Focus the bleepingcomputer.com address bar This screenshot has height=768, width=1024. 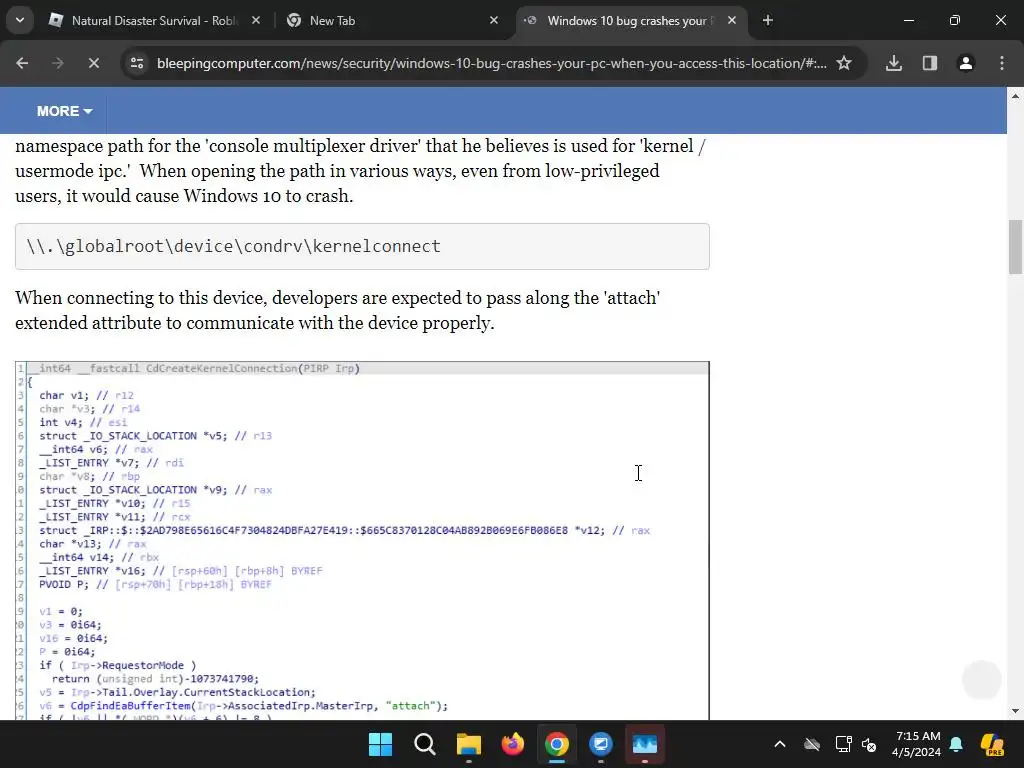[491, 63]
